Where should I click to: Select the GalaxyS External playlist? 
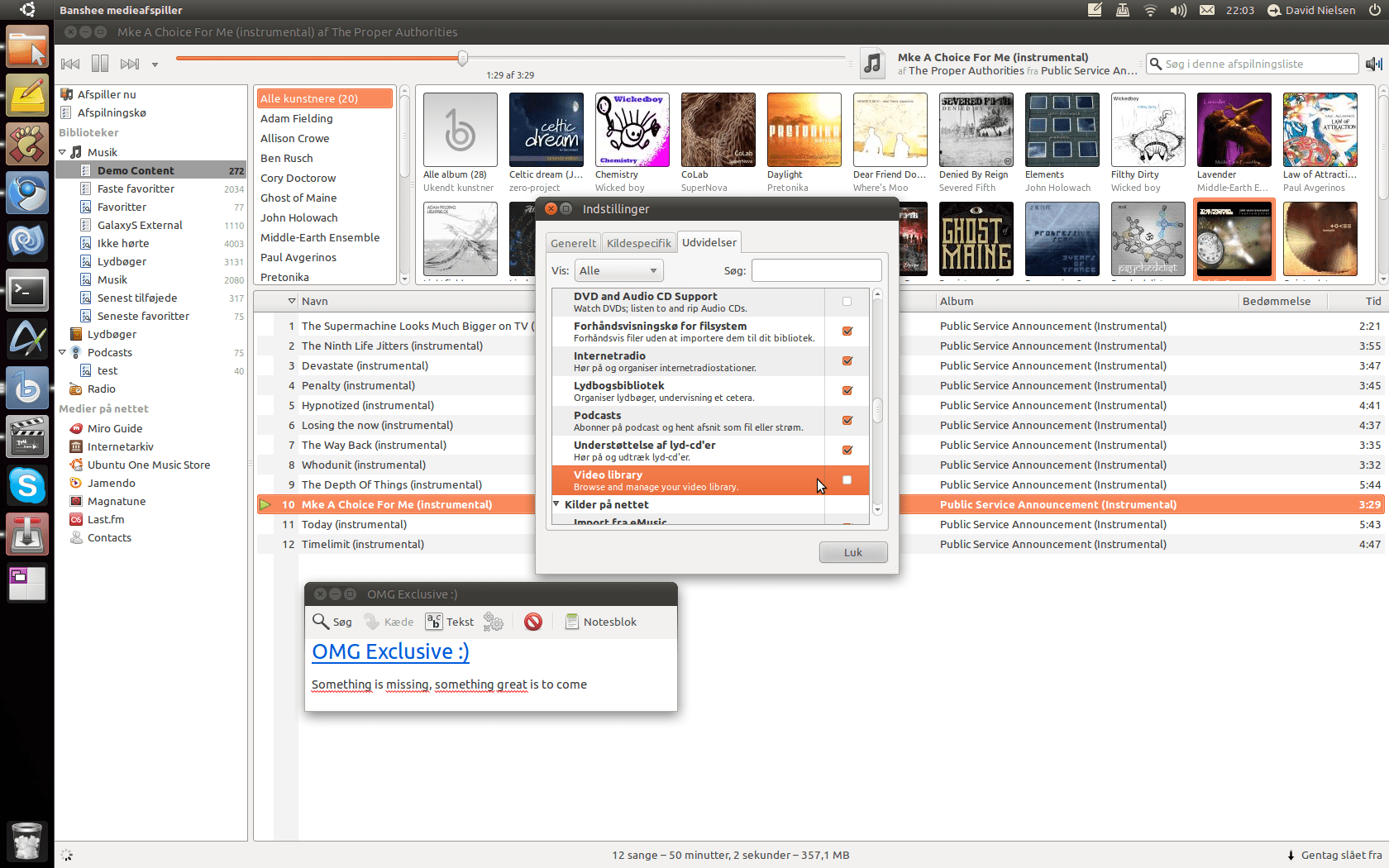click(x=151, y=225)
